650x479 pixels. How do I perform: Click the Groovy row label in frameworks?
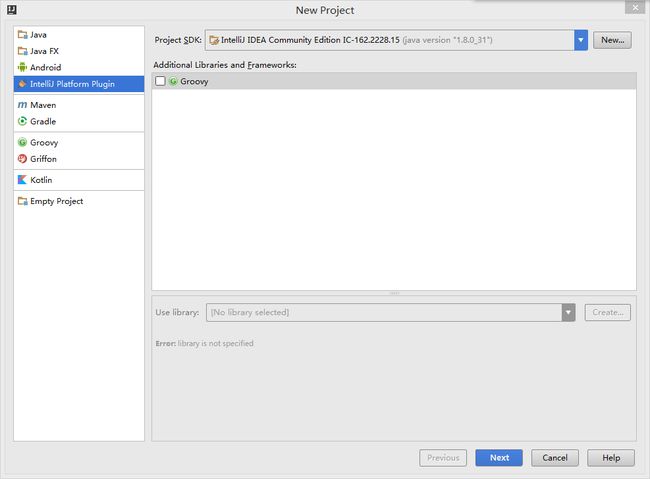click(194, 82)
